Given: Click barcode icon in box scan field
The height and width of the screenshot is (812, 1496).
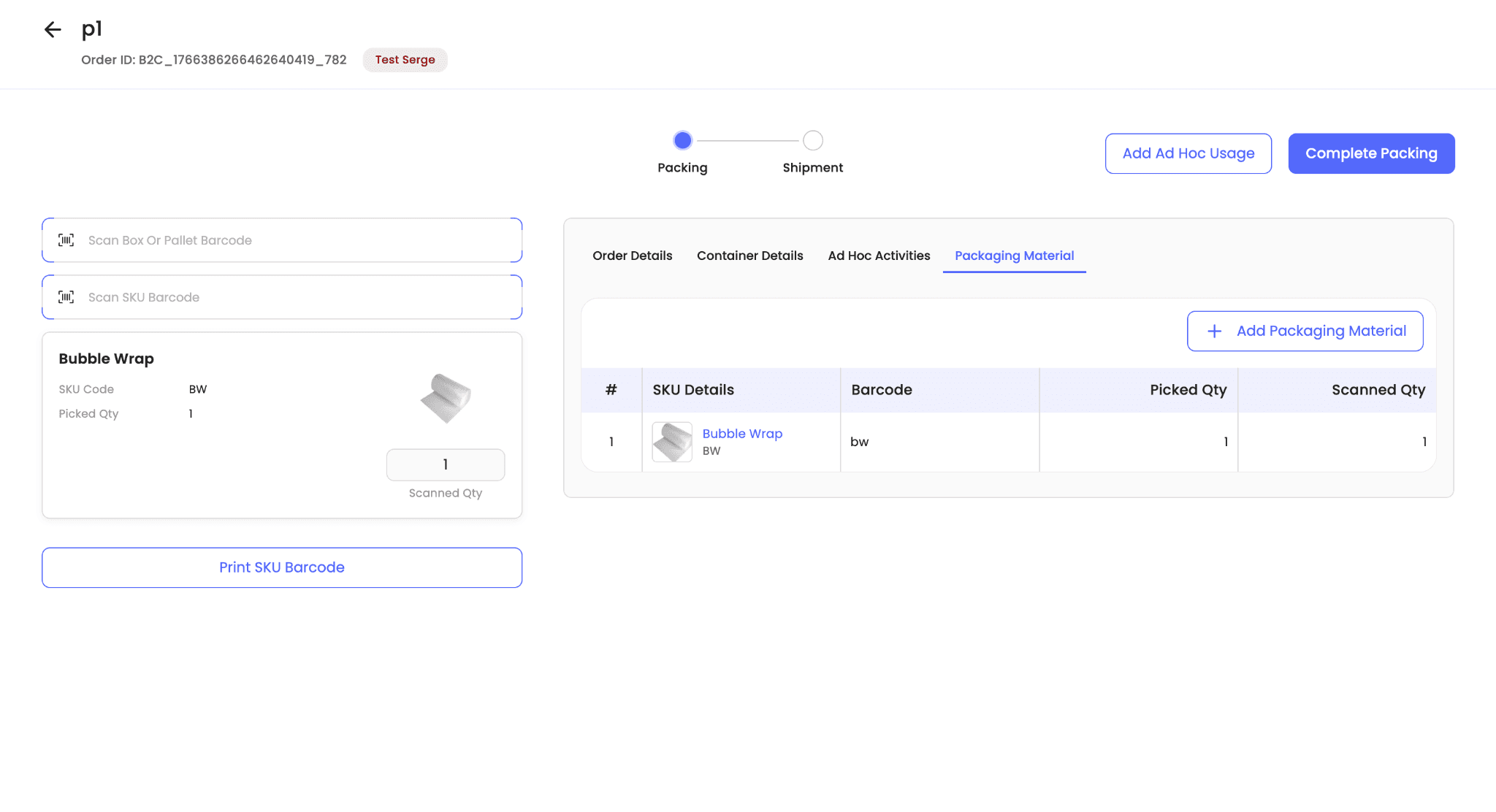Looking at the screenshot, I should click(66, 240).
